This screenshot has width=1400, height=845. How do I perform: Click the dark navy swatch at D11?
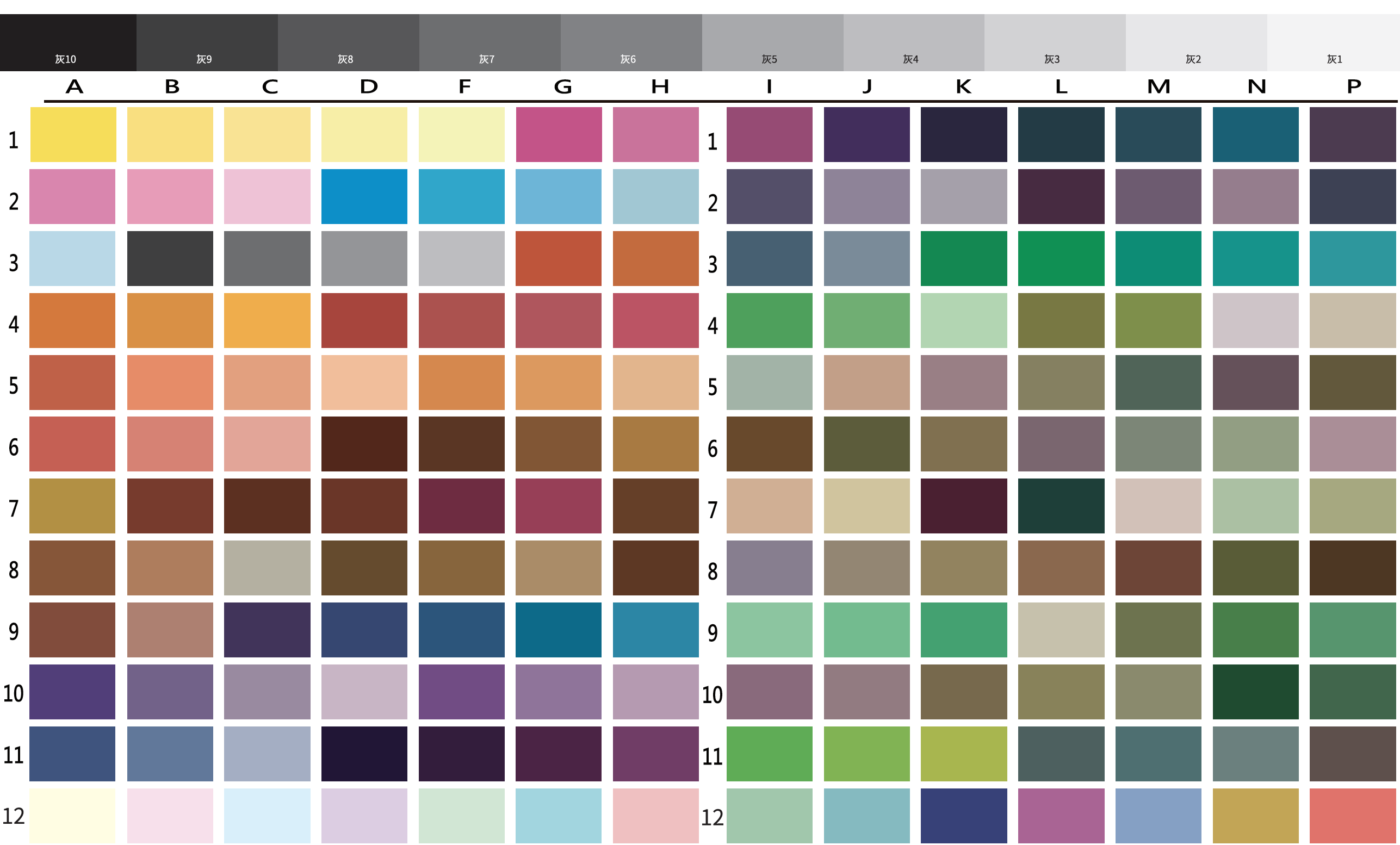pyautogui.click(x=364, y=754)
